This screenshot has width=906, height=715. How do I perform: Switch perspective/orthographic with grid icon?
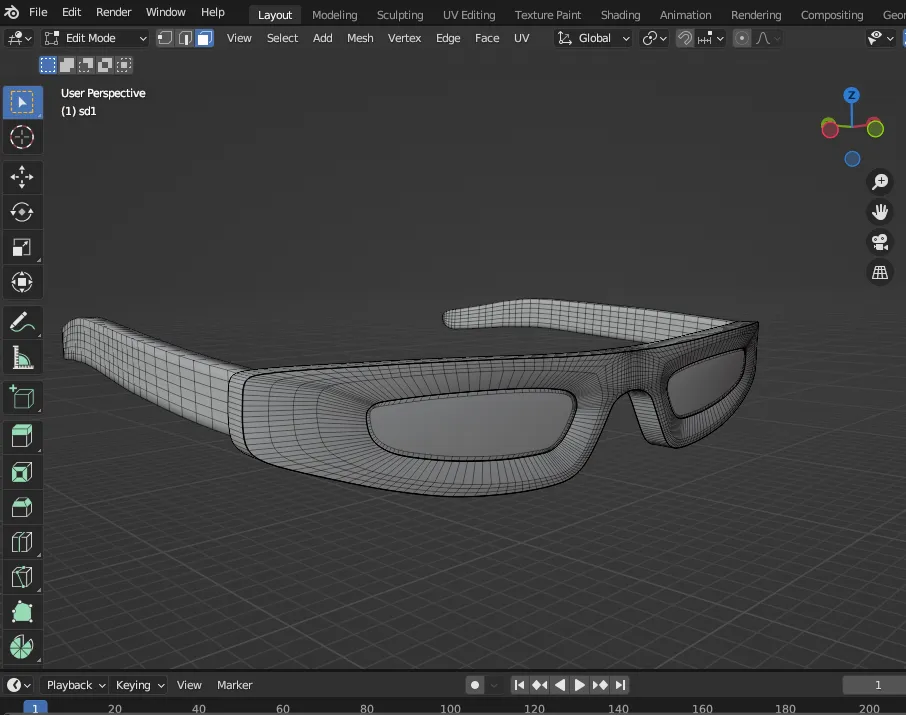click(880, 272)
